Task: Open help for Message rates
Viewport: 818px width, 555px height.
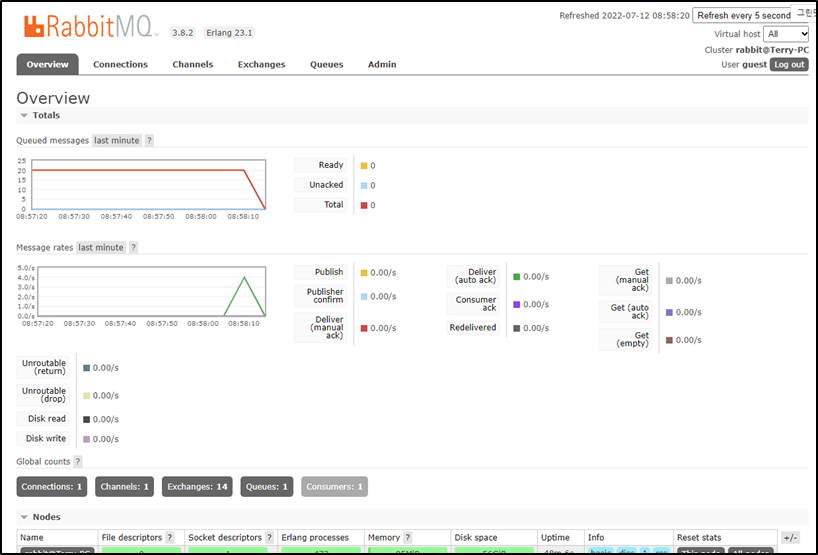Action: (134, 247)
